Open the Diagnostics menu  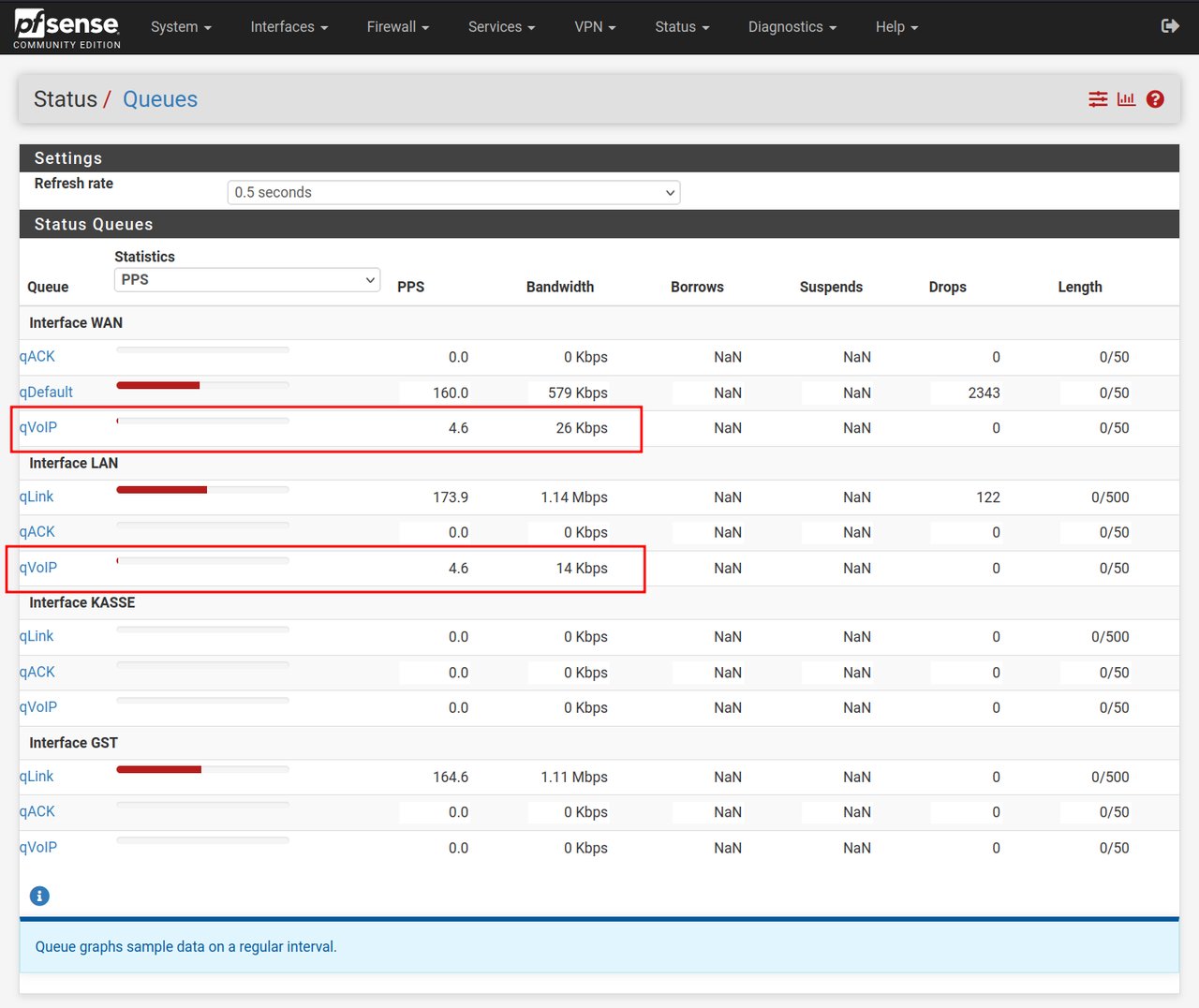click(x=792, y=27)
